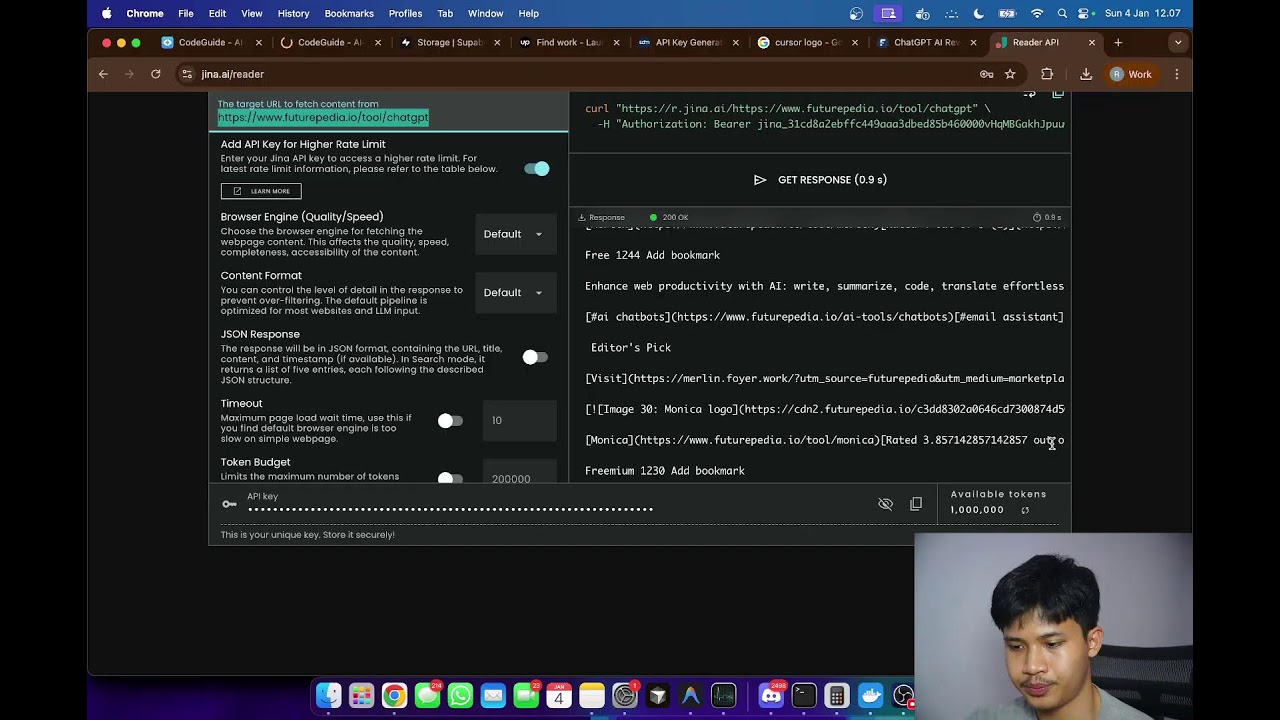This screenshot has height=720, width=1280.
Task: Expand Browser Engine Default dropdown
Action: tap(514, 234)
